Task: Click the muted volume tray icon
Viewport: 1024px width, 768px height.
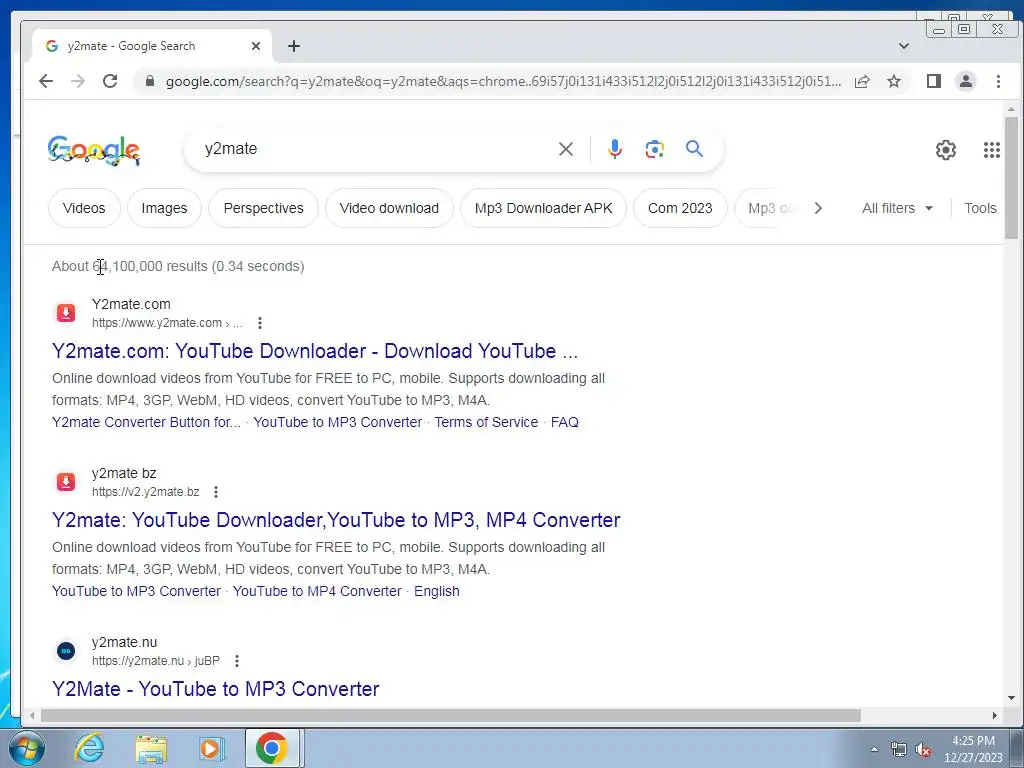Action: coord(923,750)
